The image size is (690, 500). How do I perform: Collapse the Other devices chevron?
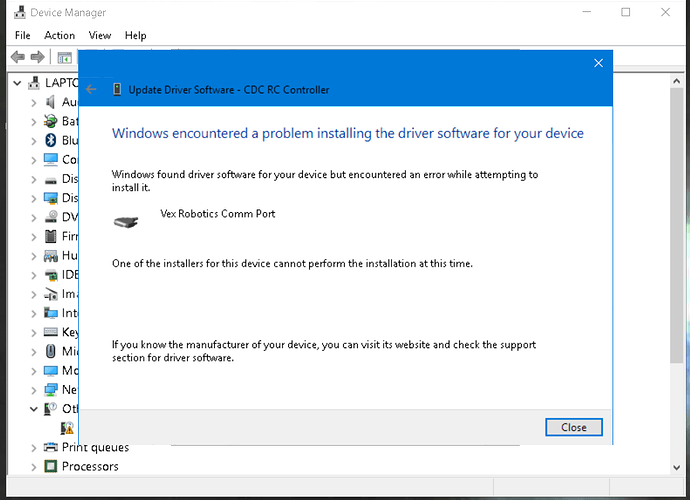pyautogui.click(x=34, y=409)
